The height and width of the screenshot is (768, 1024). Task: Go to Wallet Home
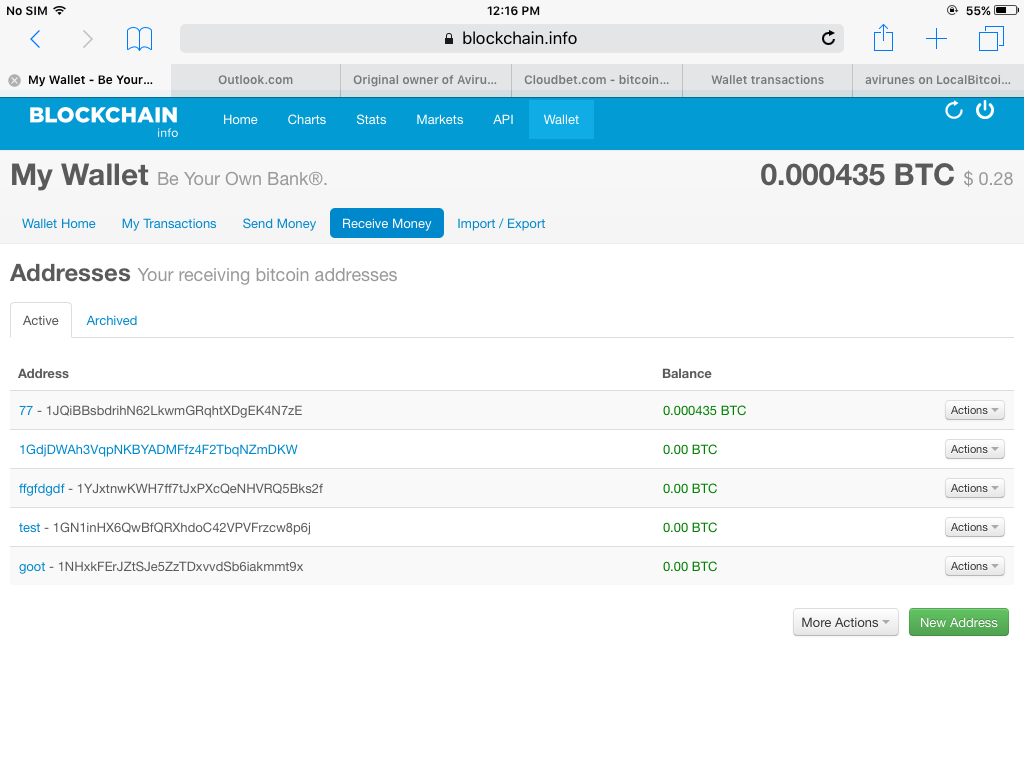59,224
